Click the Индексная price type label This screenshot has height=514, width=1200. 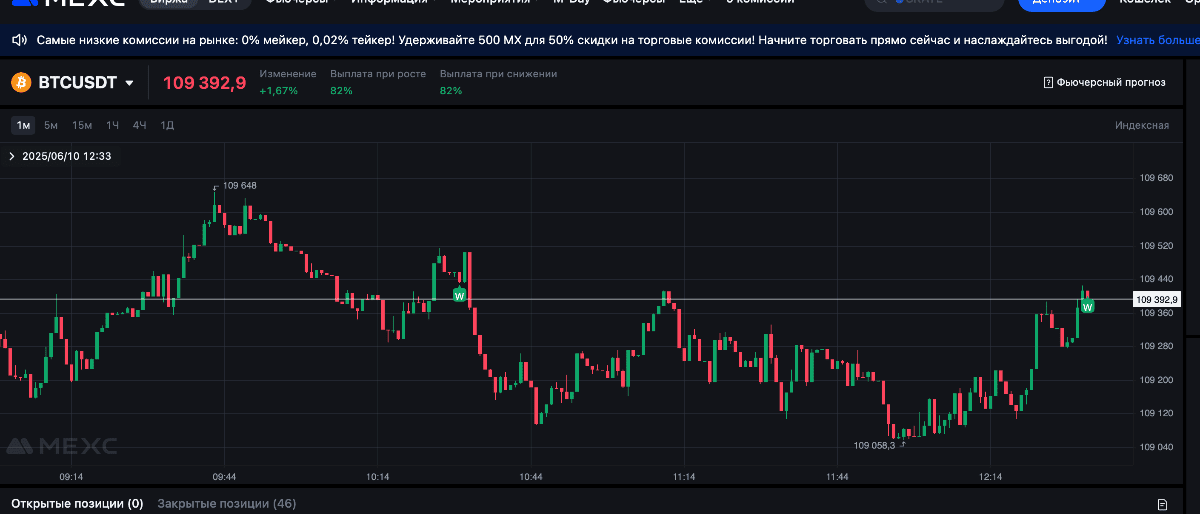[x=1142, y=125]
